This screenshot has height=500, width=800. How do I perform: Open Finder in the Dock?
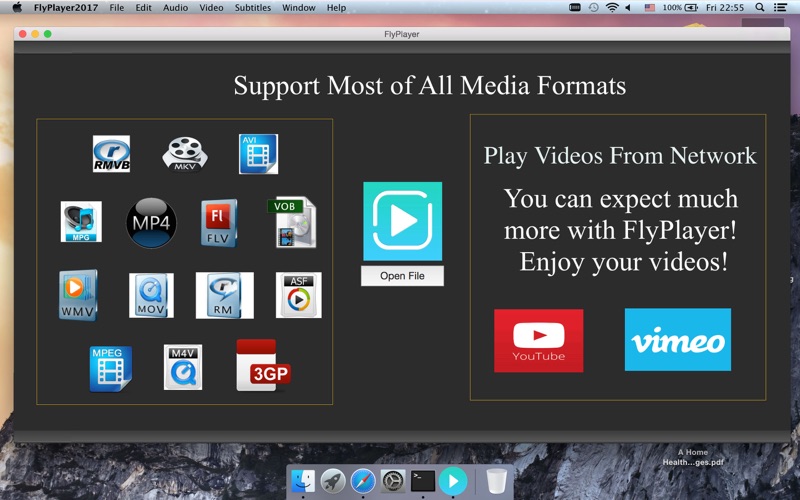click(303, 481)
